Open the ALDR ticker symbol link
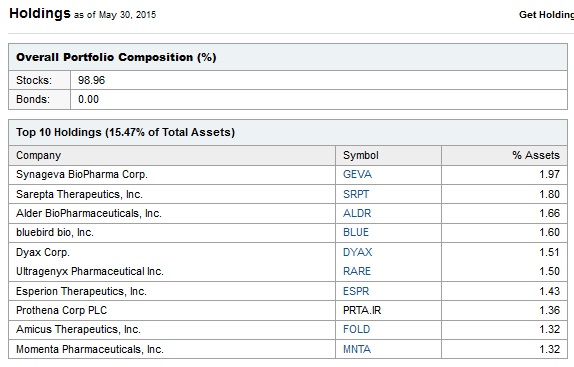Viewport: 574px width, 367px height. 357,213
